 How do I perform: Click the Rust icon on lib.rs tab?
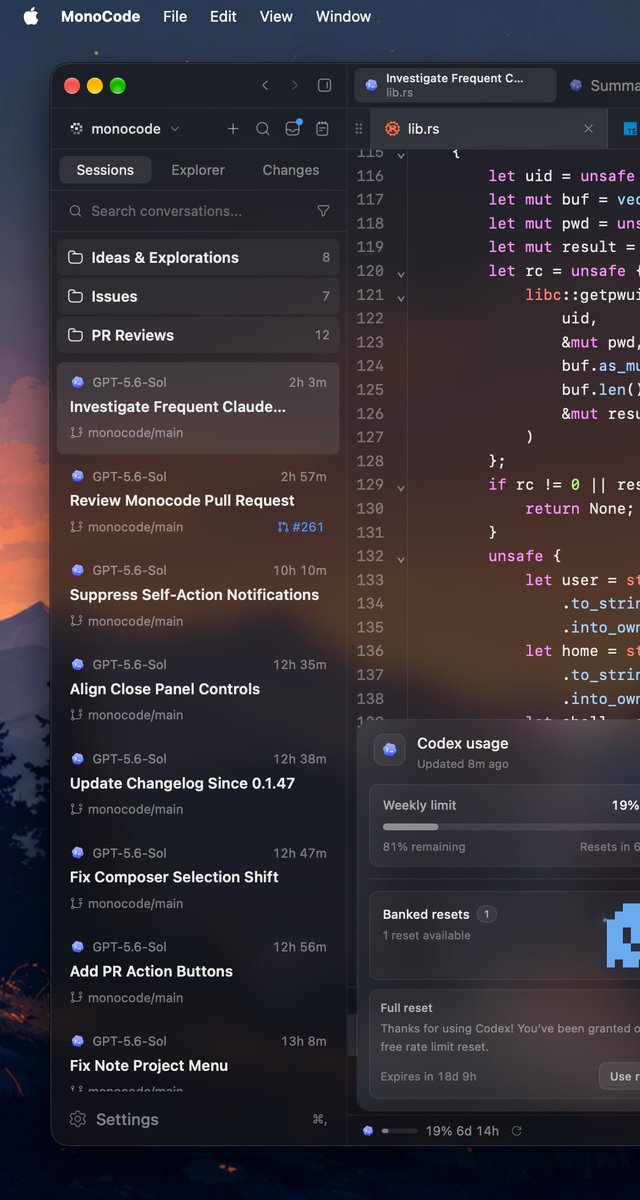pyautogui.click(x=393, y=129)
